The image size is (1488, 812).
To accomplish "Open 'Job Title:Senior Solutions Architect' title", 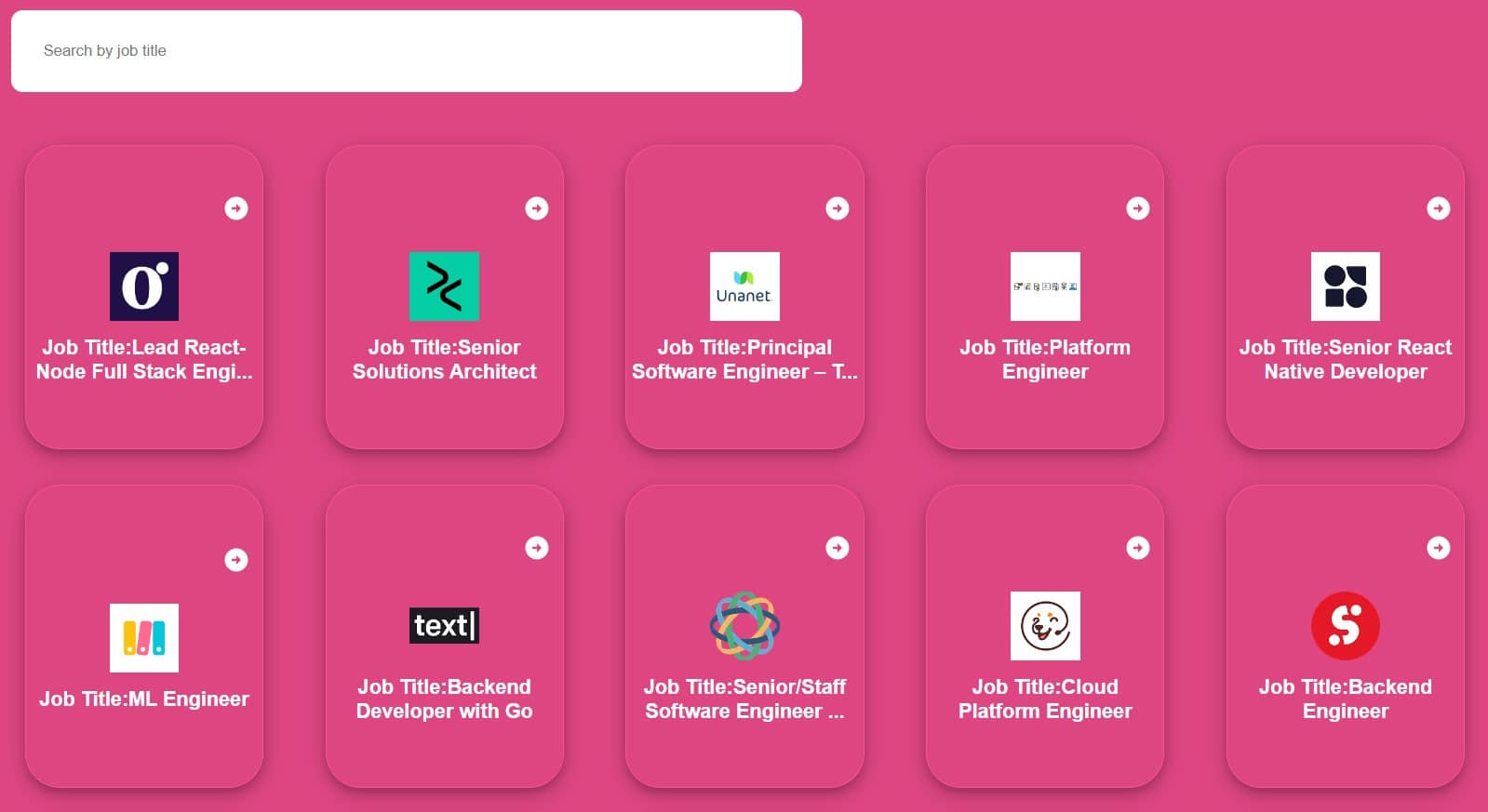I will 445,359.
